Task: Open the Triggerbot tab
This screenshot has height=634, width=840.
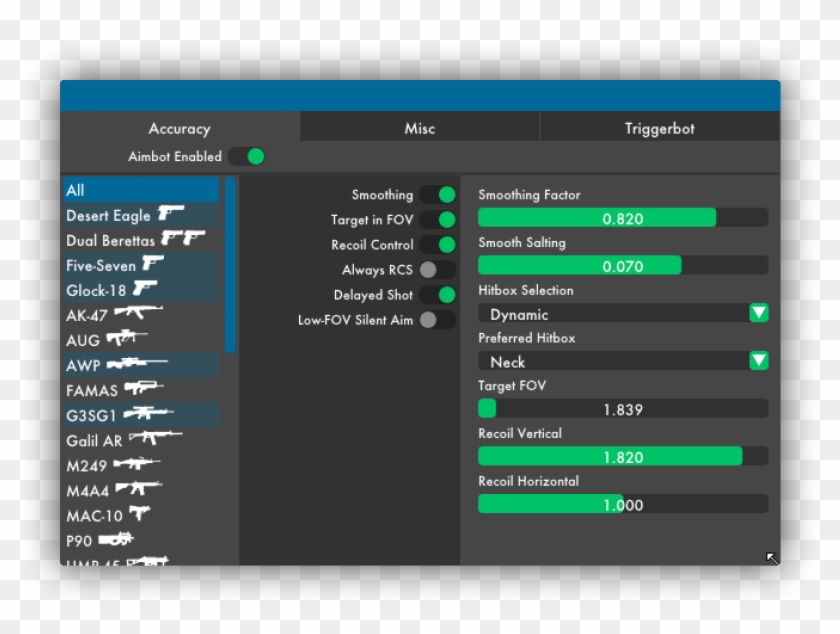Action: (658, 128)
